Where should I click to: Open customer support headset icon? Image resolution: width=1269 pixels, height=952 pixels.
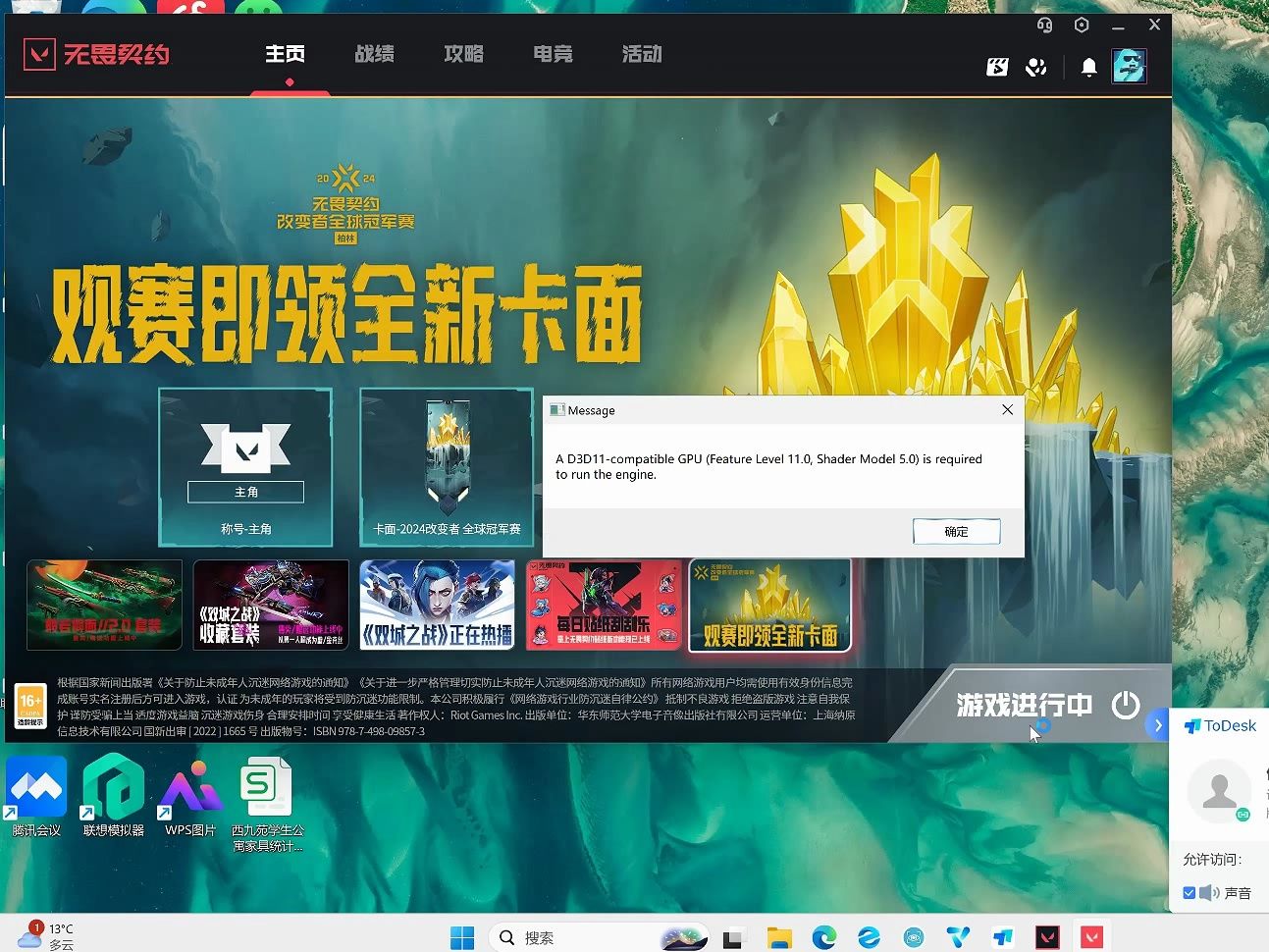pos(1044,26)
